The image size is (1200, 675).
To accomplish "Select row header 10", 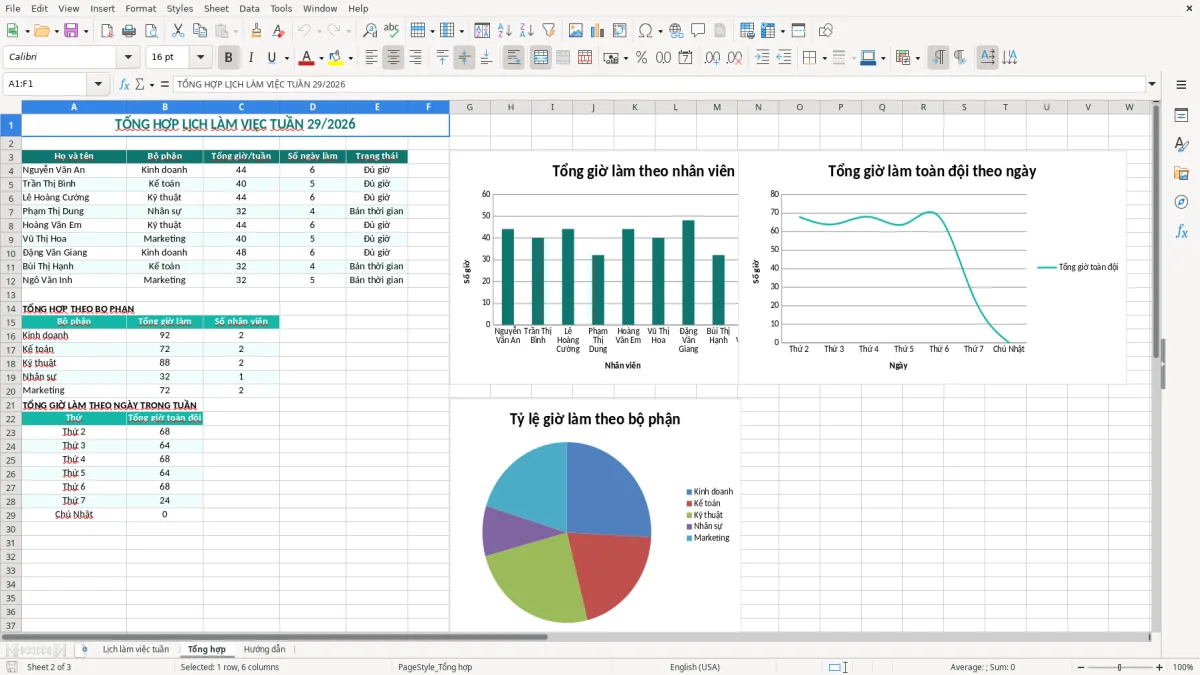I will point(10,253).
